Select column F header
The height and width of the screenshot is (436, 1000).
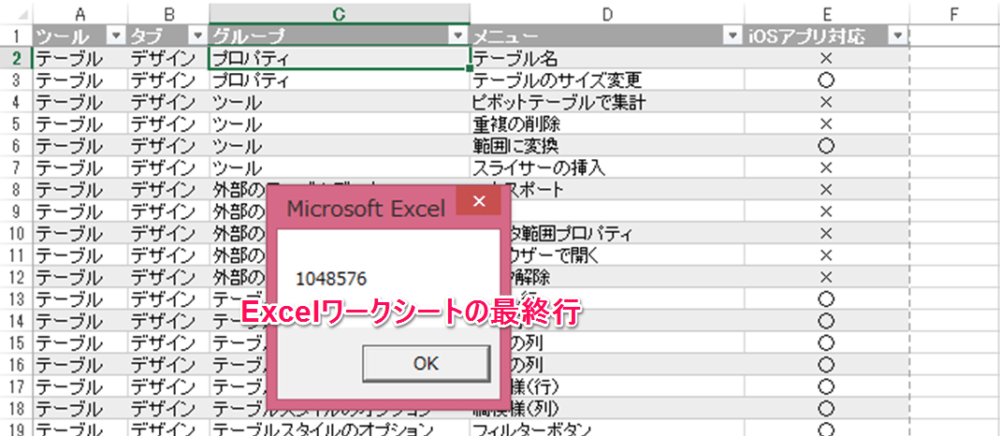pyautogui.click(x=954, y=13)
